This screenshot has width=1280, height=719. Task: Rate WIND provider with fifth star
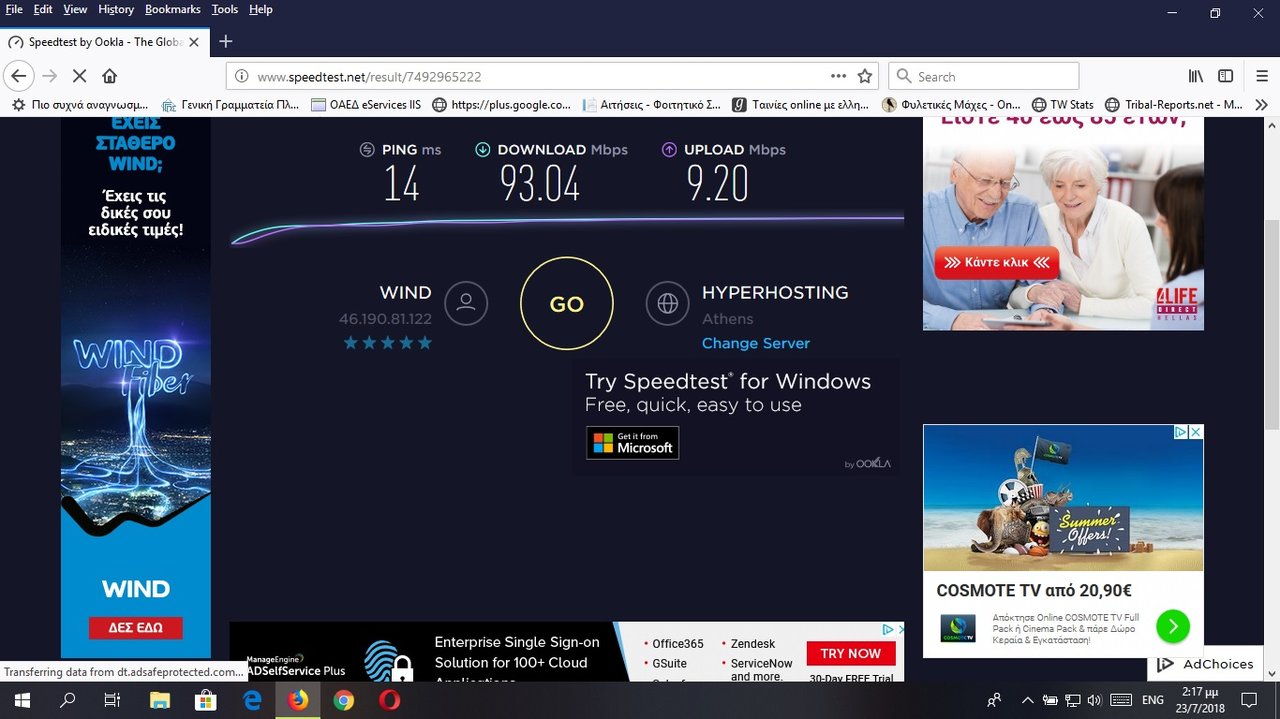425,343
